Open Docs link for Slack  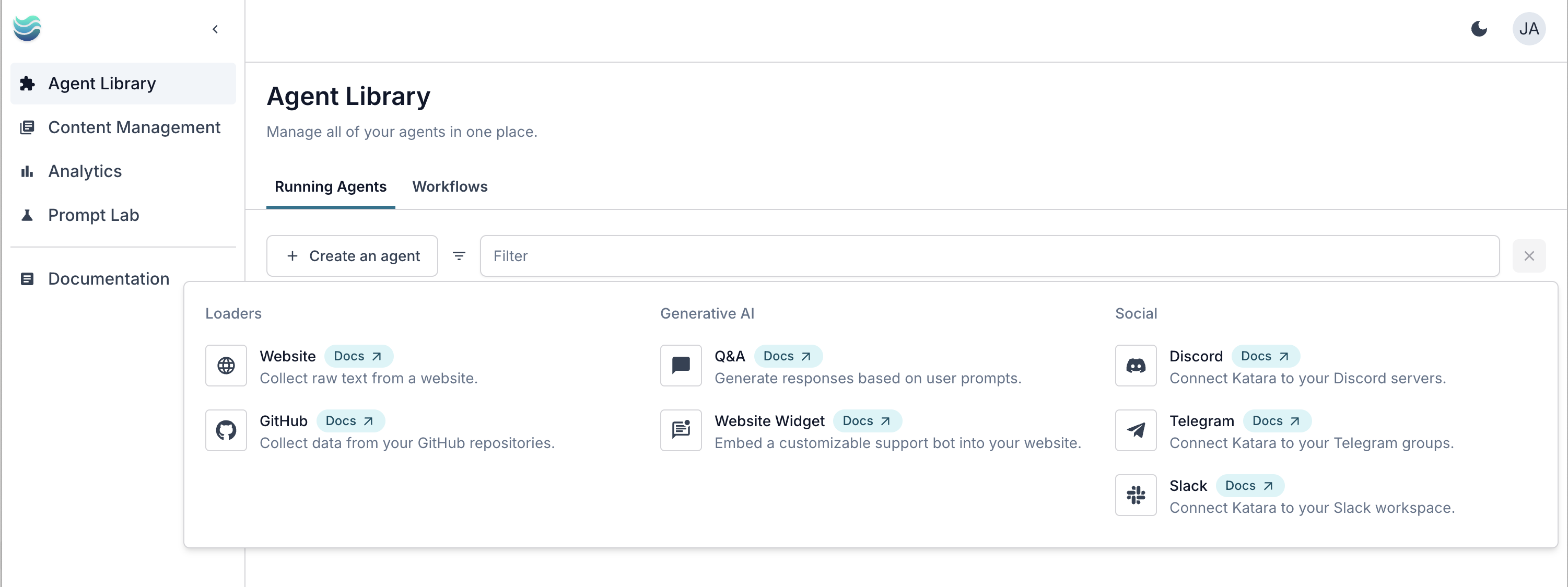[1250, 485]
